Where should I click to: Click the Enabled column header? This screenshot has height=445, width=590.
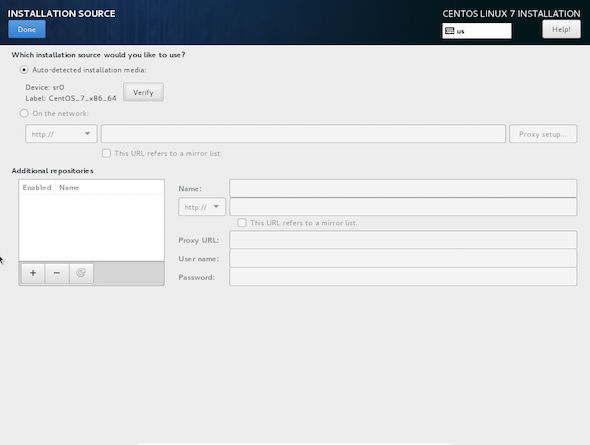pyautogui.click(x=37, y=187)
